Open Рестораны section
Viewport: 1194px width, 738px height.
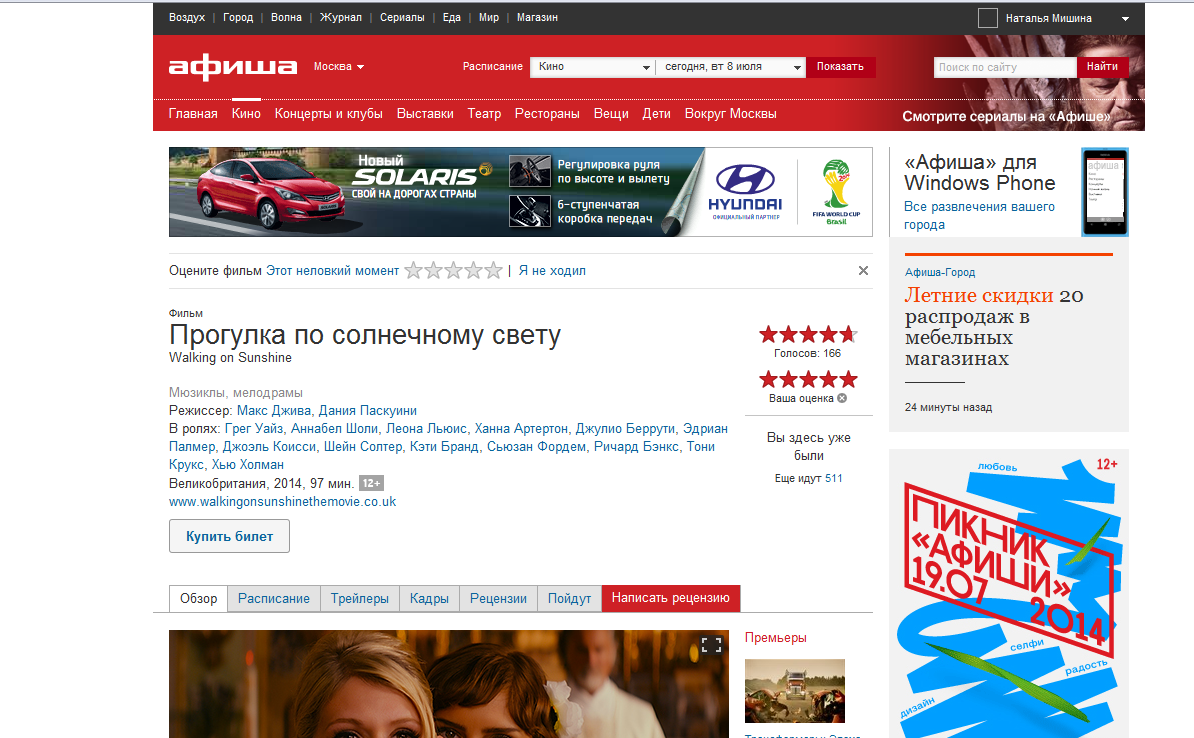pos(547,113)
